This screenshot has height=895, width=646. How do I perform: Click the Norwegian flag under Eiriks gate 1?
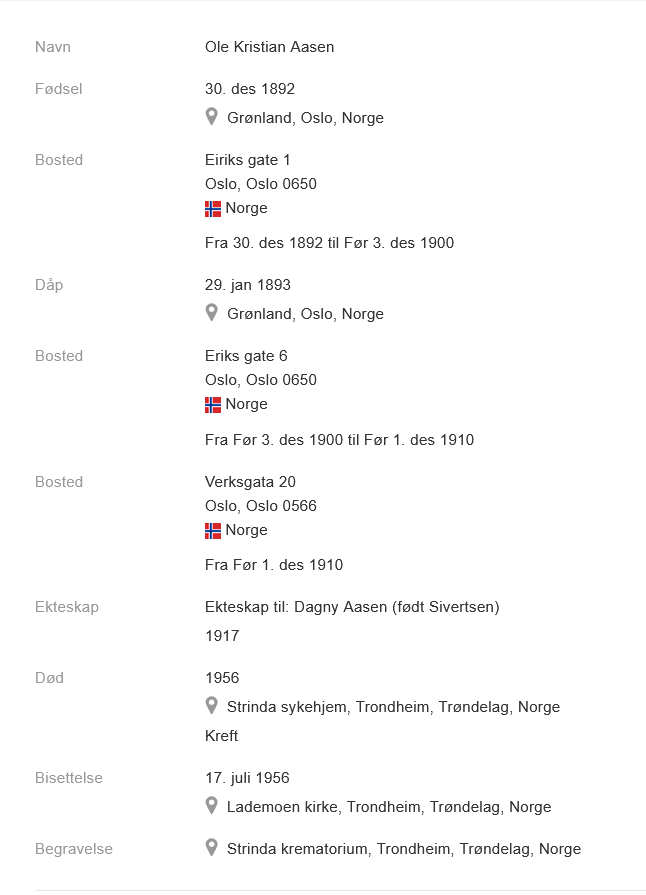[213, 208]
